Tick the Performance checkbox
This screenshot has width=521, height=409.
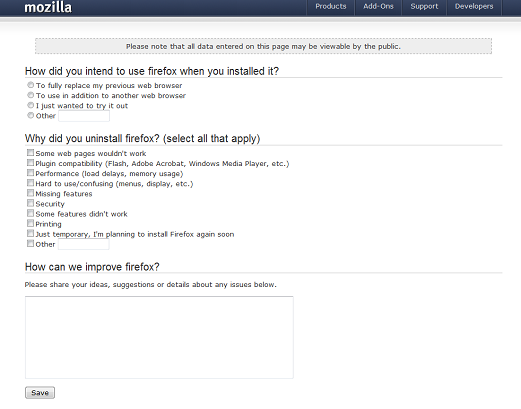click(30, 173)
